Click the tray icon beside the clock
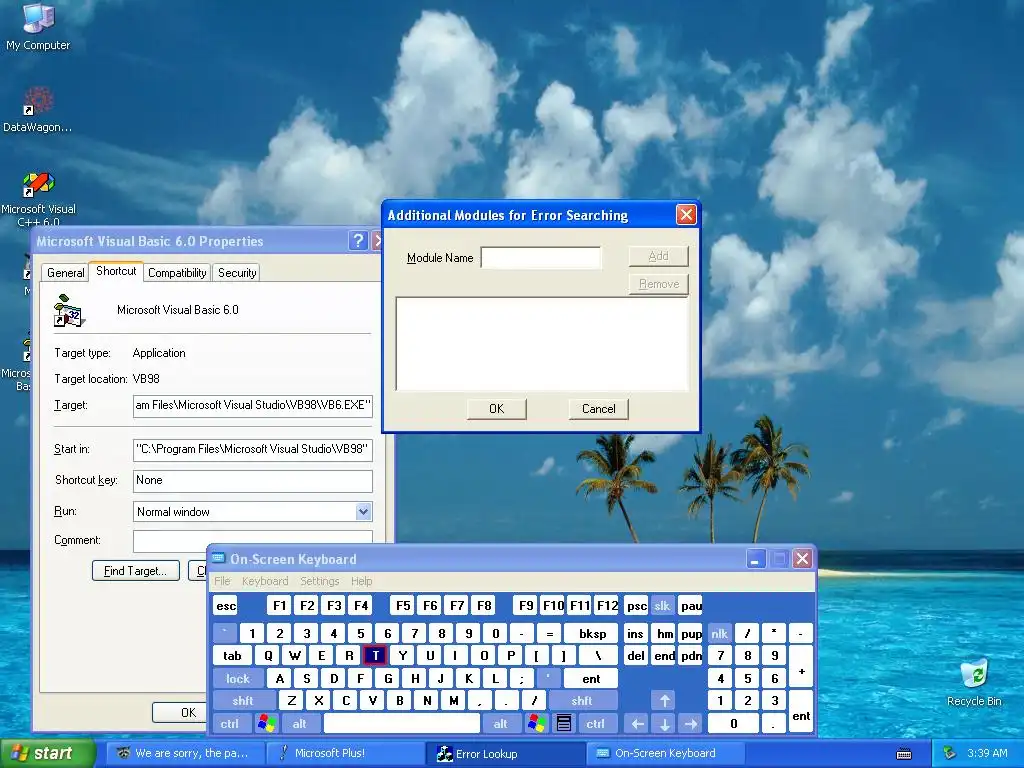Image resolution: width=1024 pixels, height=768 pixels. (950, 754)
